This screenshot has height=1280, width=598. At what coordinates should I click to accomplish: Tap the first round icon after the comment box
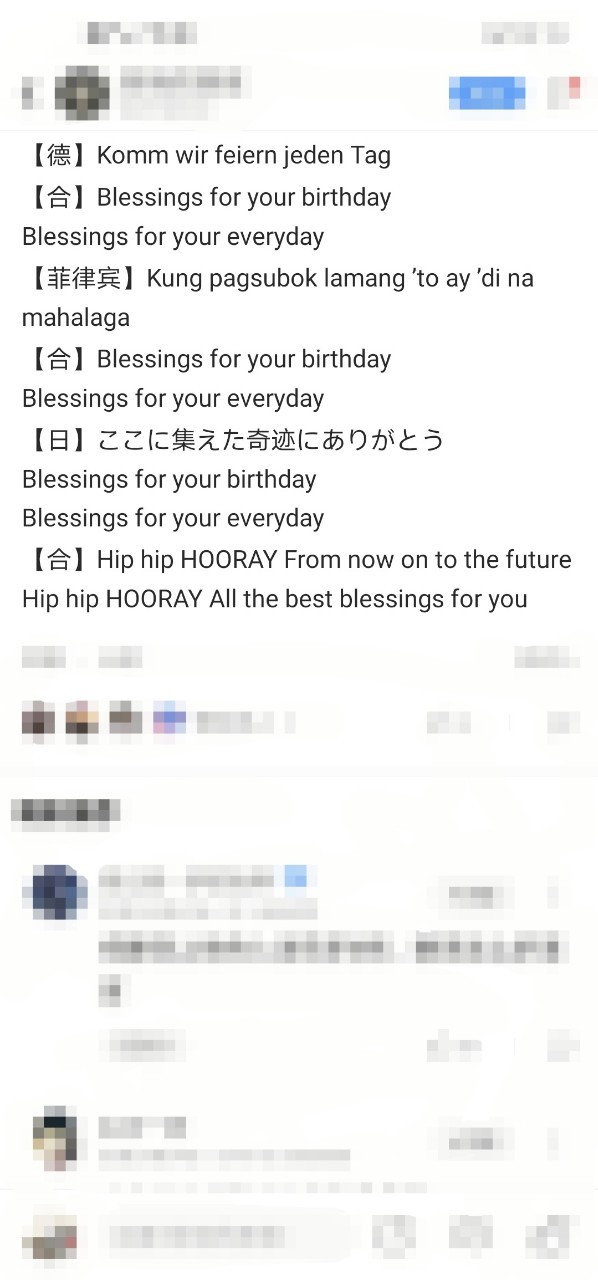[393, 1237]
